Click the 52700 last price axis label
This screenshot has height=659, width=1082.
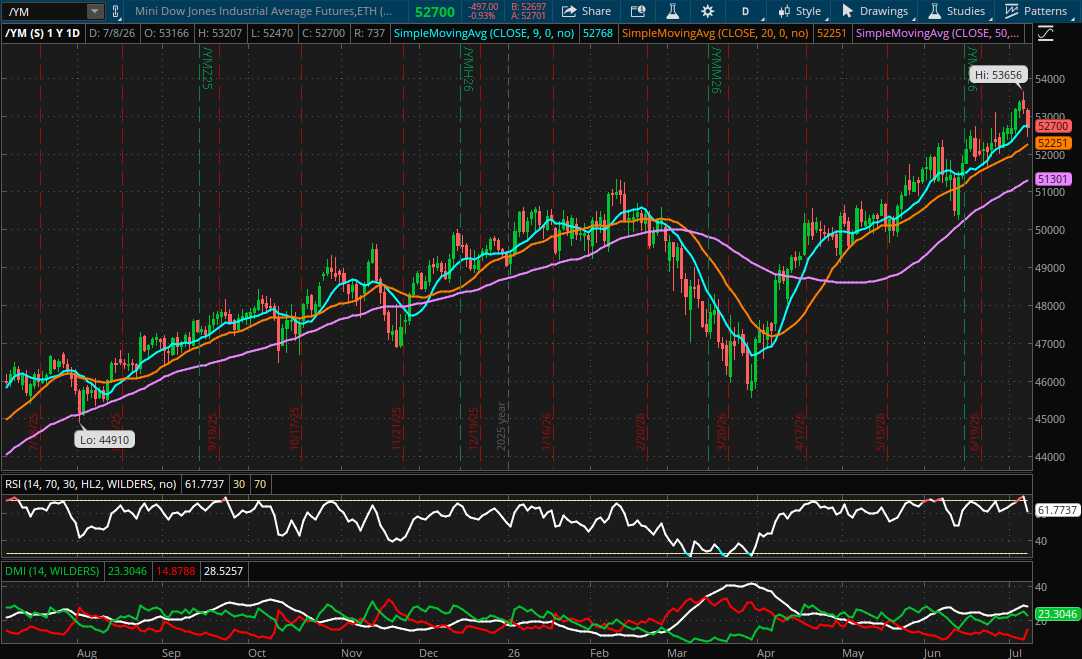[x=1053, y=126]
